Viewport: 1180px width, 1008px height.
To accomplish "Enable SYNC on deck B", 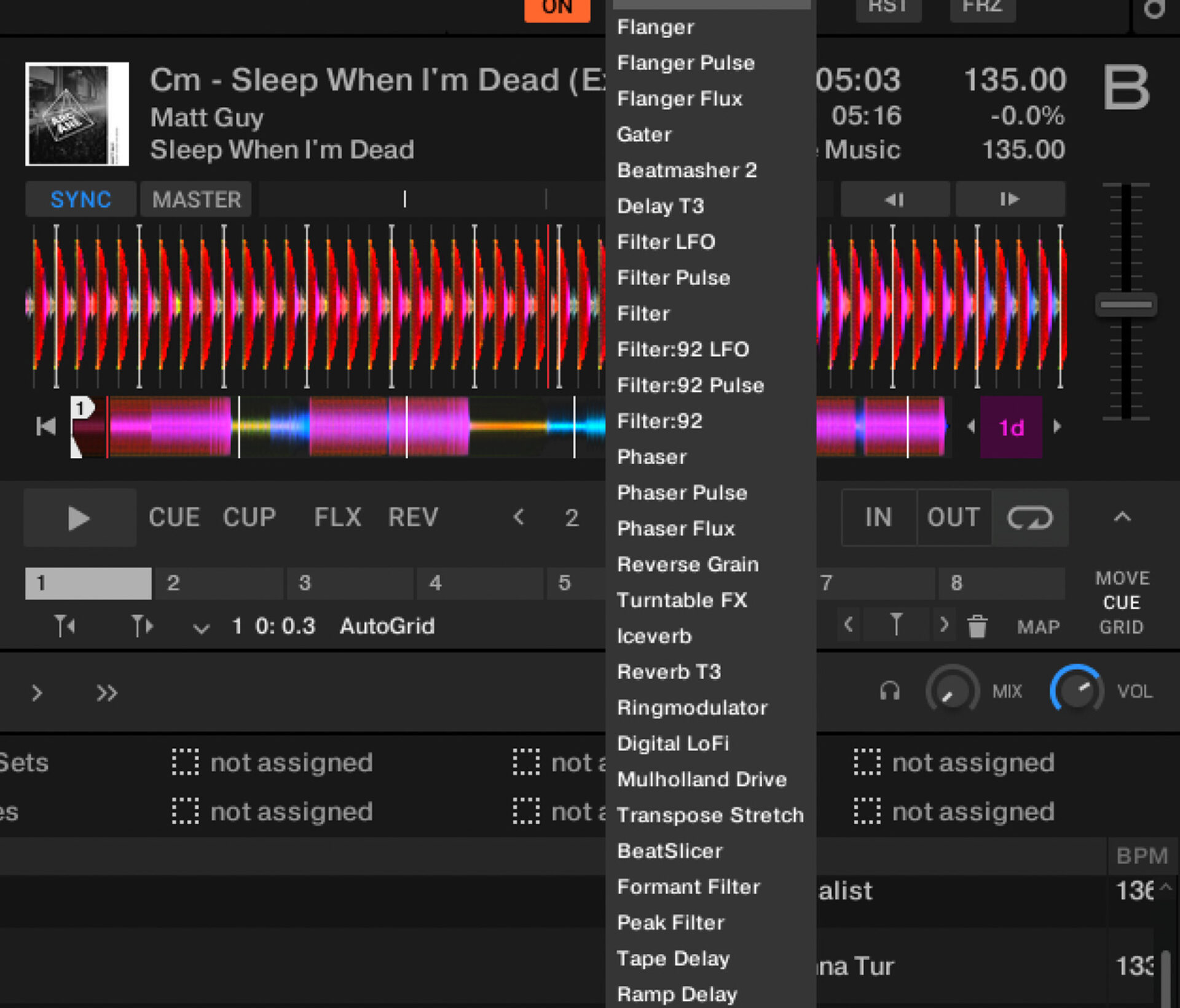I will click(81, 199).
